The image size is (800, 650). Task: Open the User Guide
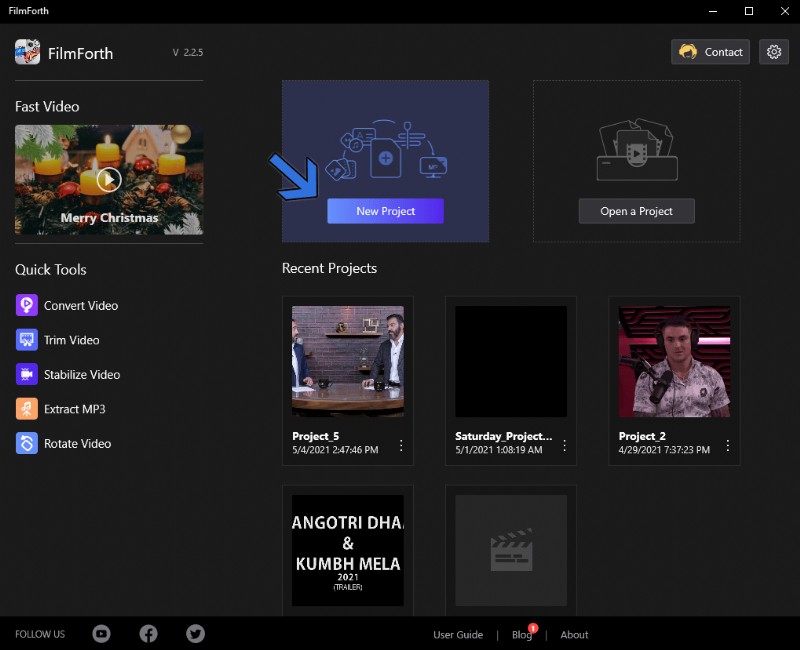[458, 634]
